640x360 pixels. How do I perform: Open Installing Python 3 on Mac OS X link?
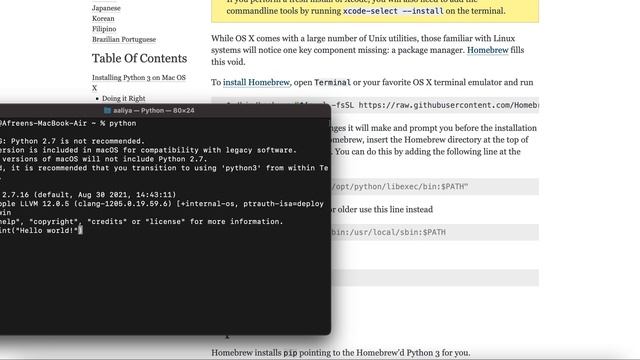139,82
